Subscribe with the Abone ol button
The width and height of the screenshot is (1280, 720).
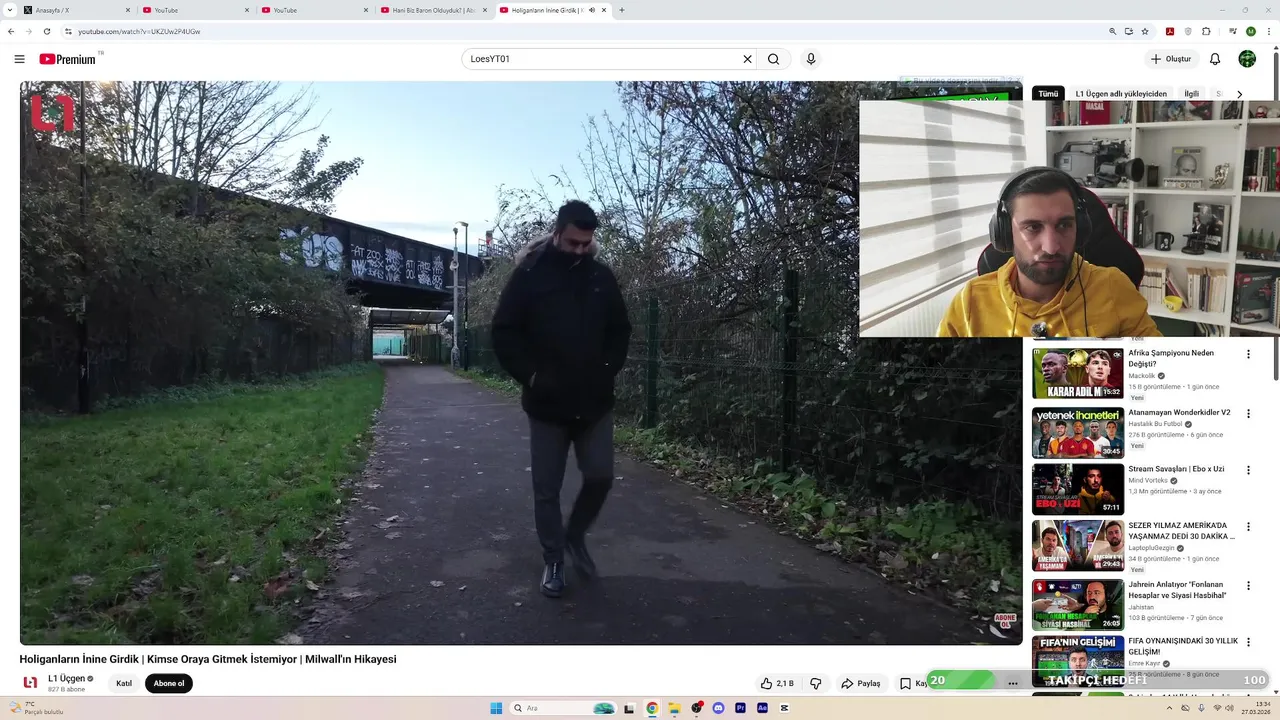[169, 684]
